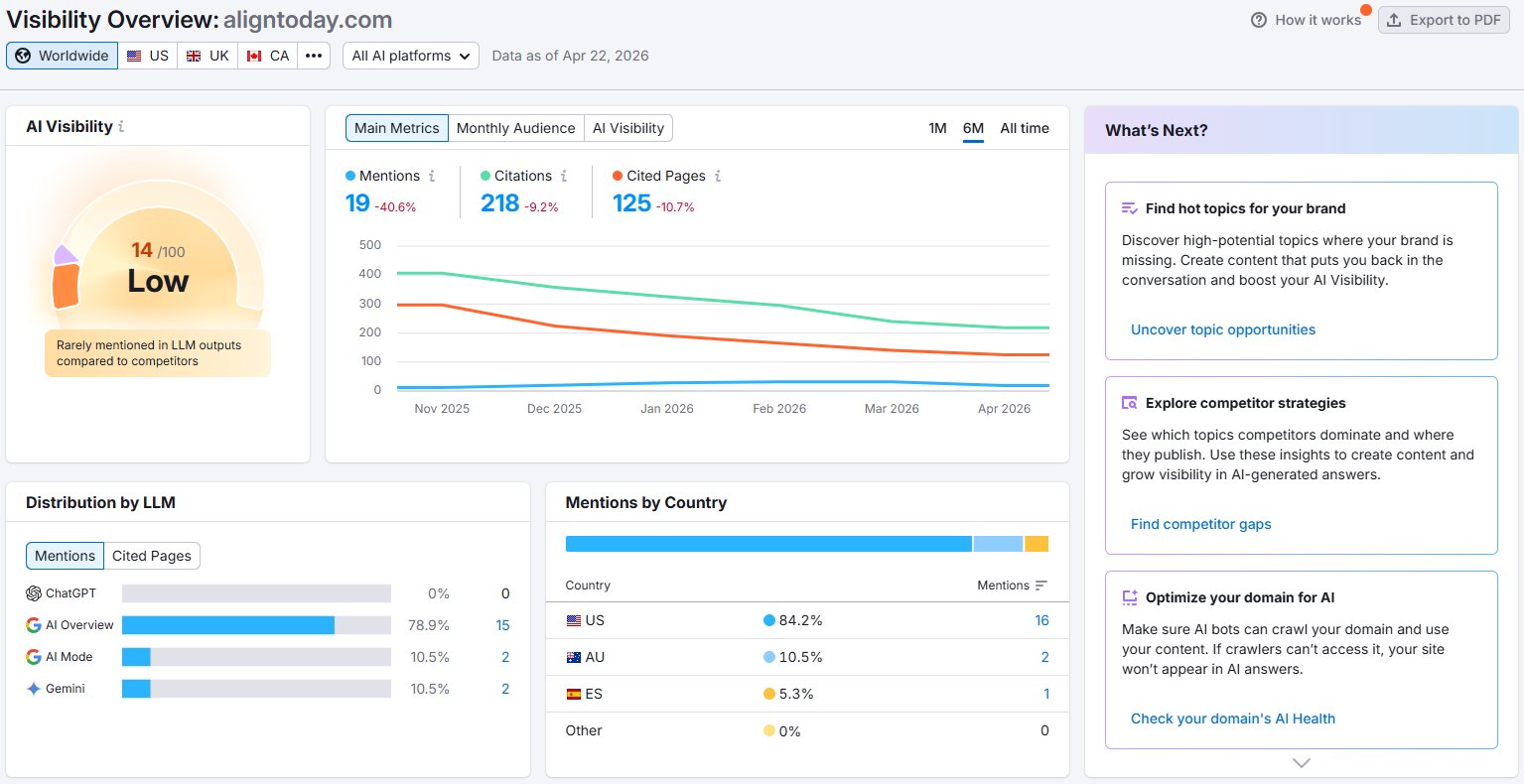1524x784 pixels.
Task: Click the Other country row
Action: (x=807, y=730)
